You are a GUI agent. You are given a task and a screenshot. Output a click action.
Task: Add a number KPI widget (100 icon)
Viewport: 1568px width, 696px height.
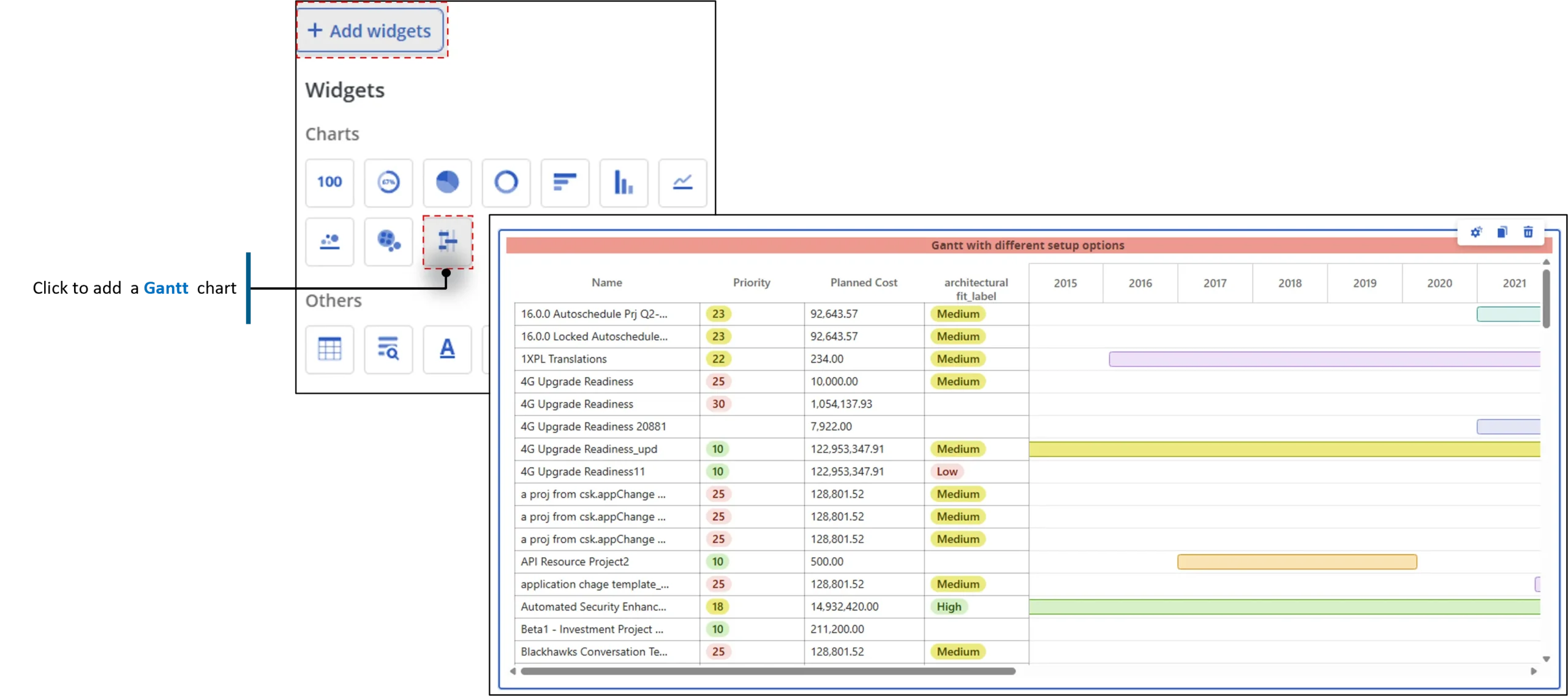pos(330,182)
